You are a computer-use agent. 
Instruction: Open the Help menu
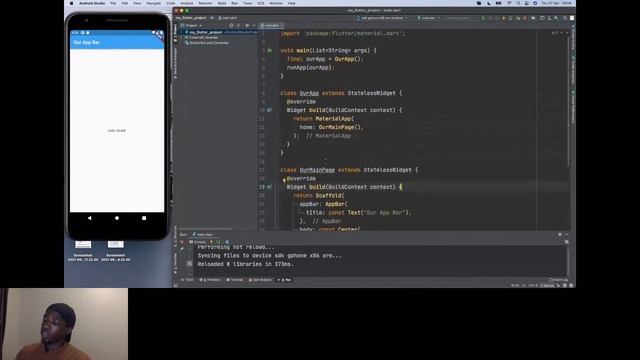click(x=291, y=3)
